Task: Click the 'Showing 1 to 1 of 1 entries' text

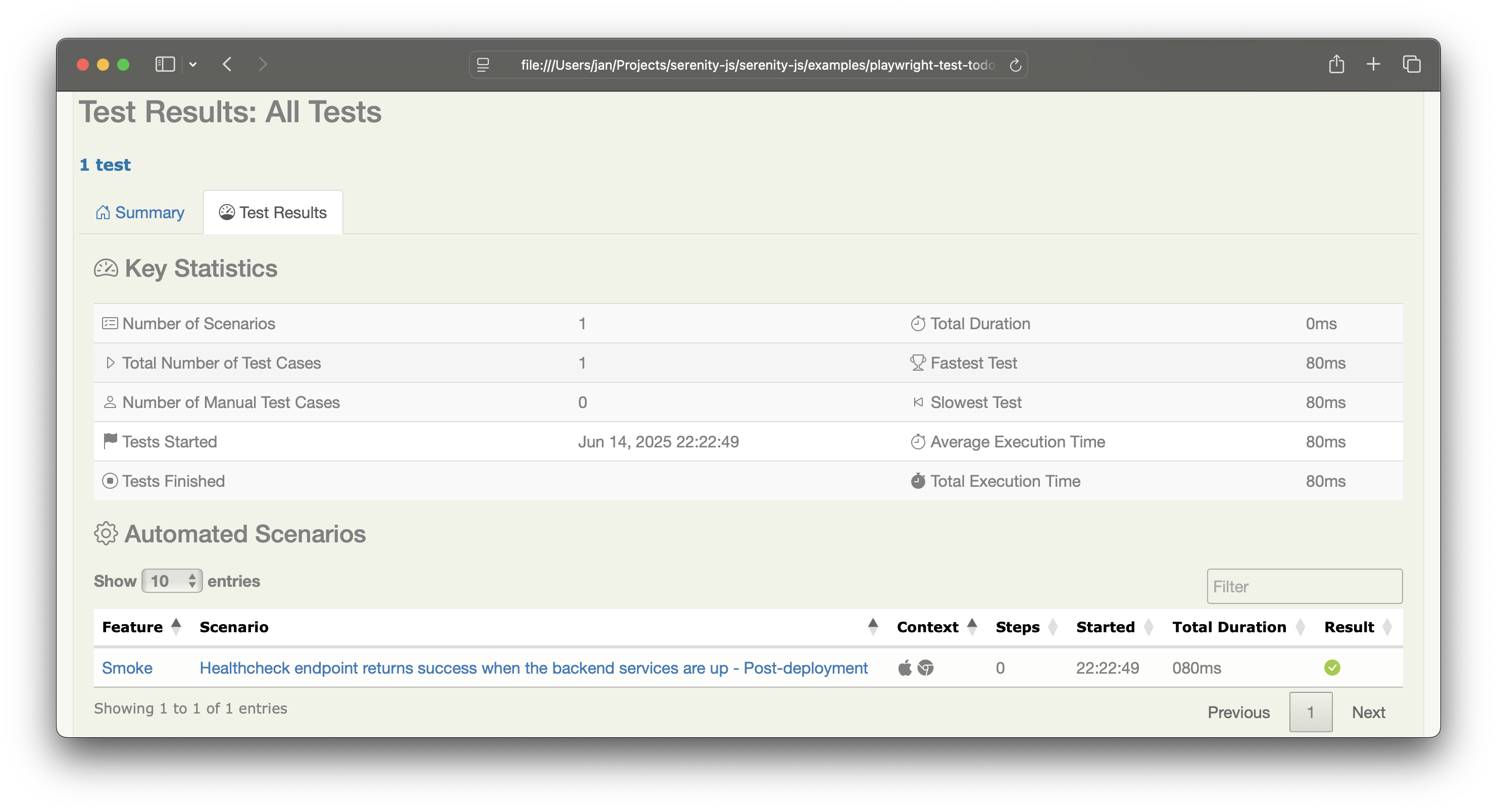Action: click(190, 708)
